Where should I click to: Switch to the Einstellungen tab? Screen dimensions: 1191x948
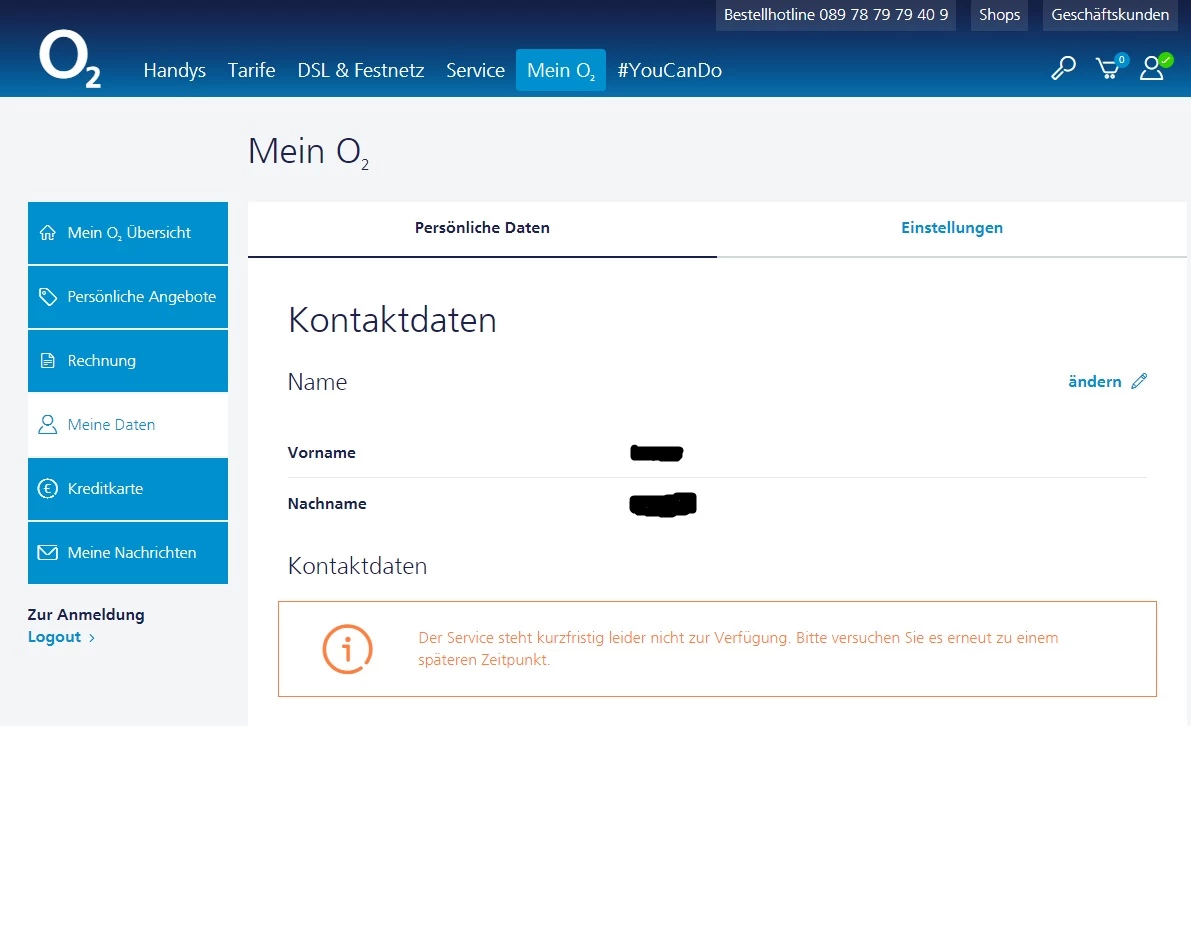(x=952, y=228)
